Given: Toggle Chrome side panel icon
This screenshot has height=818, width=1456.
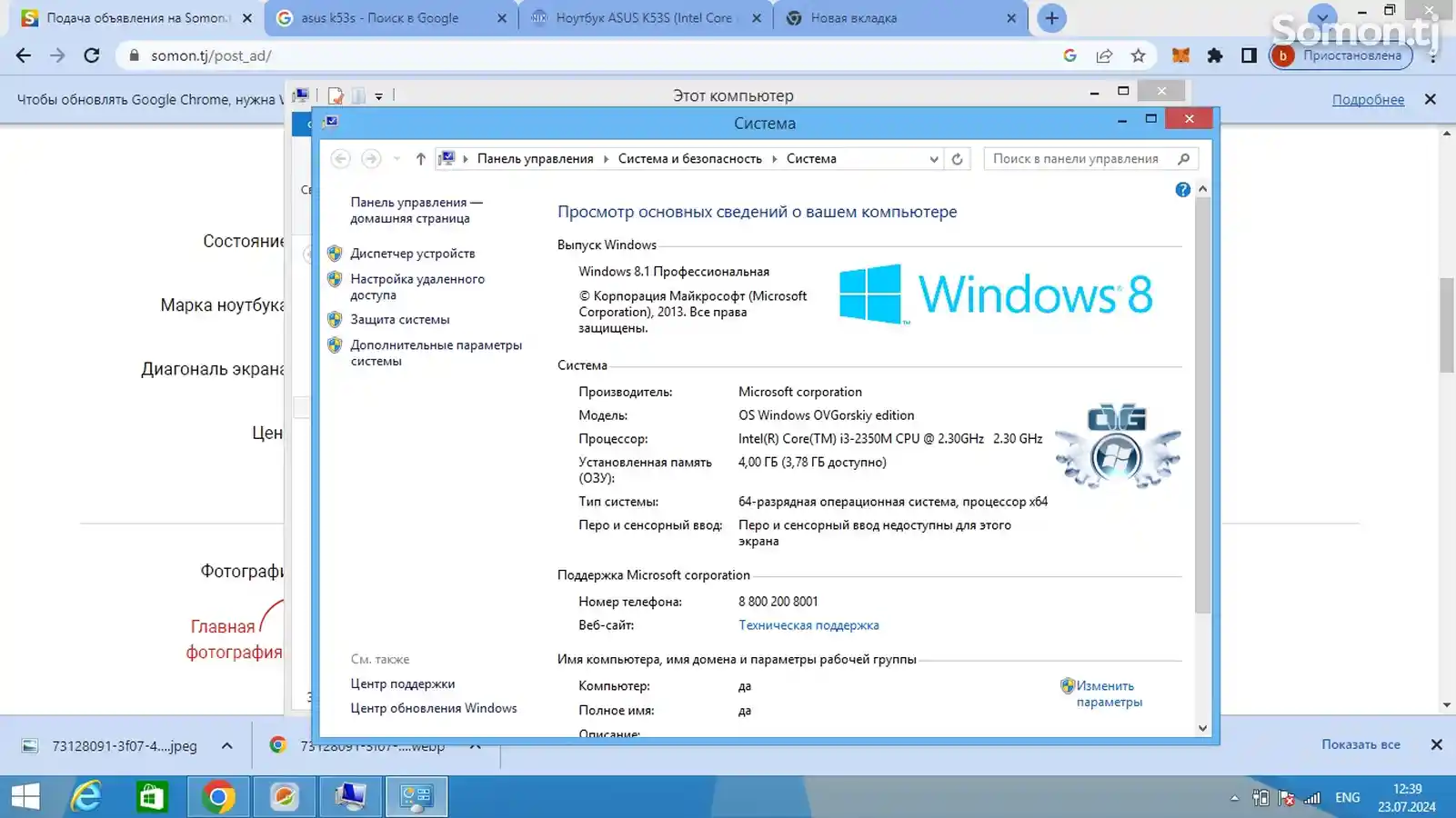Looking at the screenshot, I should [x=1249, y=55].
